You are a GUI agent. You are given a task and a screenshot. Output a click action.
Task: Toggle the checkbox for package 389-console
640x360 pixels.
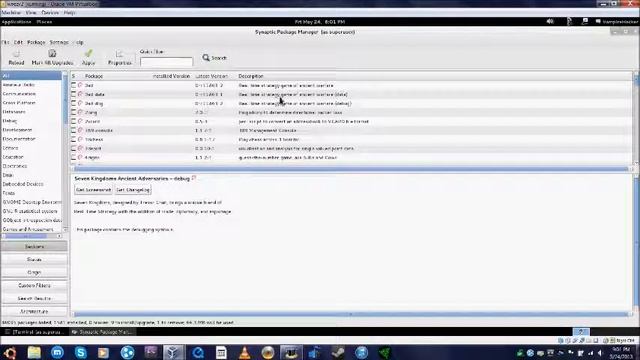(73, 130)
